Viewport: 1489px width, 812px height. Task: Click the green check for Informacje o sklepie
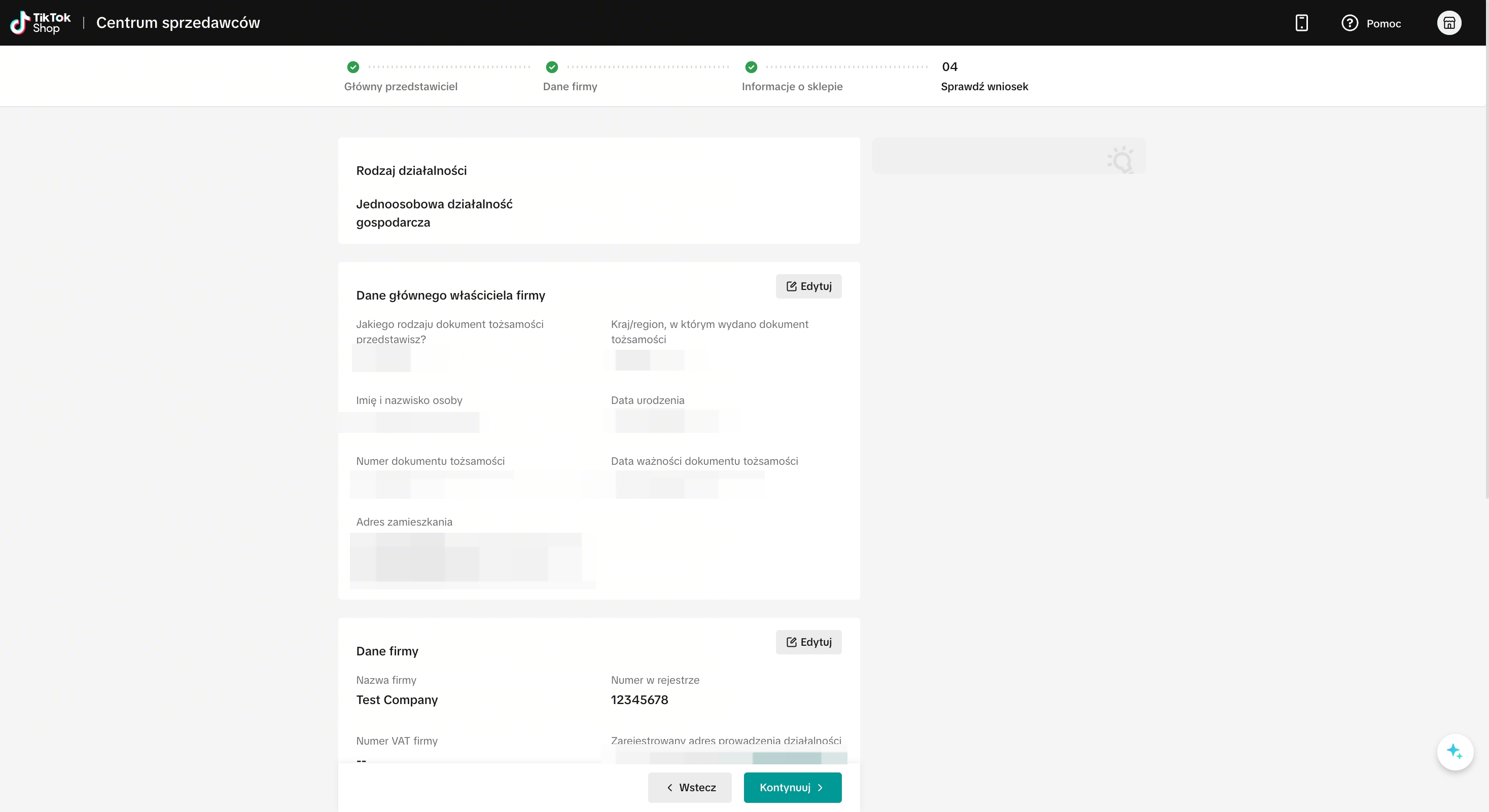tap(751, 67)
